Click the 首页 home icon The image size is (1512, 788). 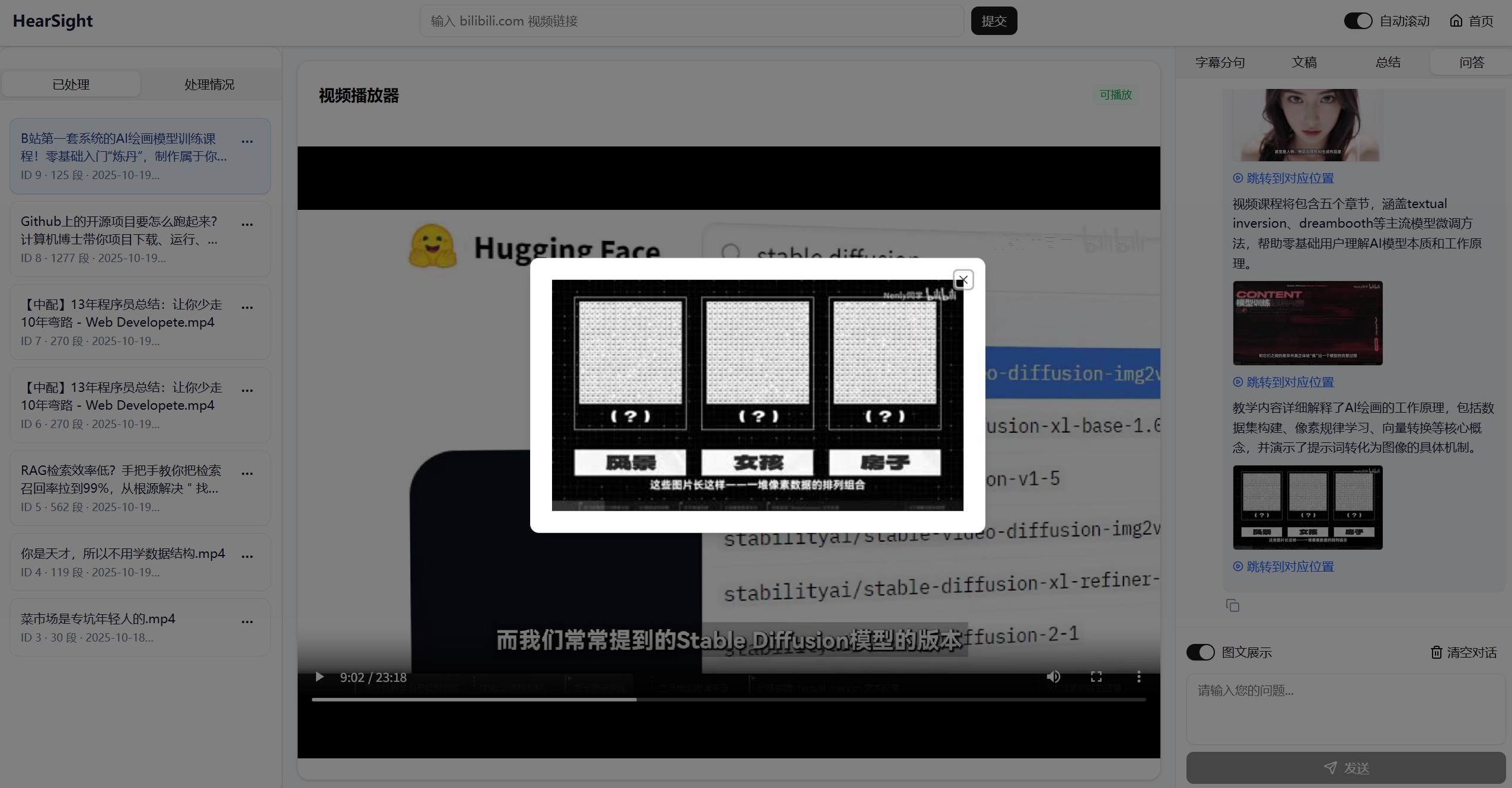point(1456,21)
